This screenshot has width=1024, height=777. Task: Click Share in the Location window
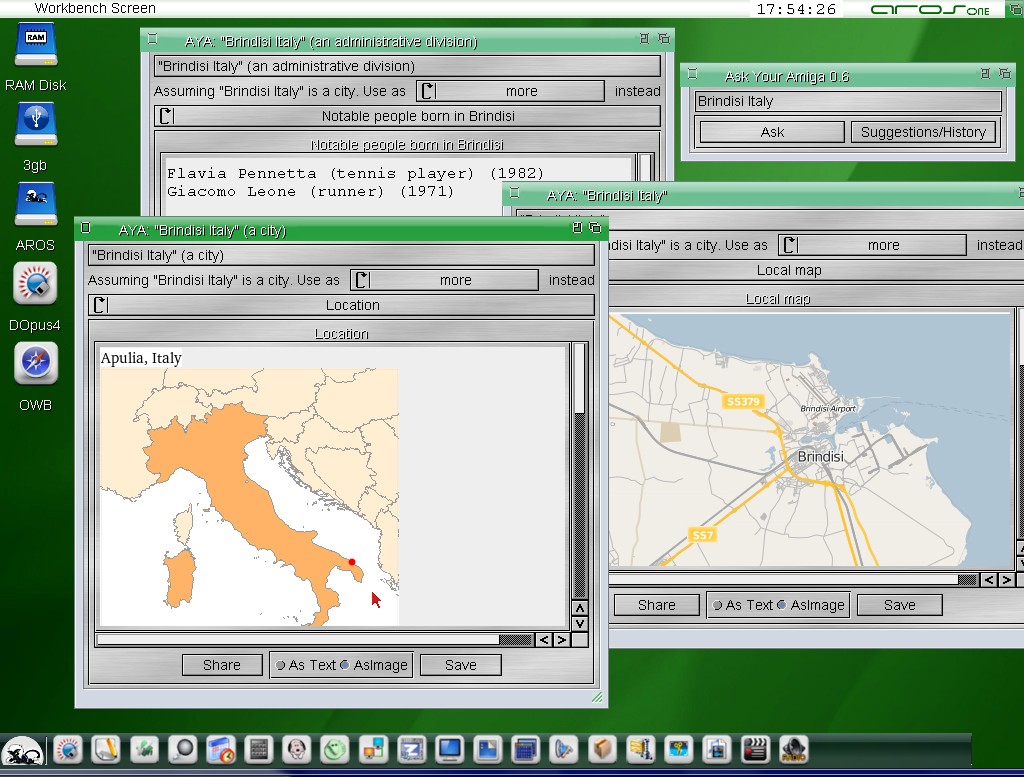(221, 665)
